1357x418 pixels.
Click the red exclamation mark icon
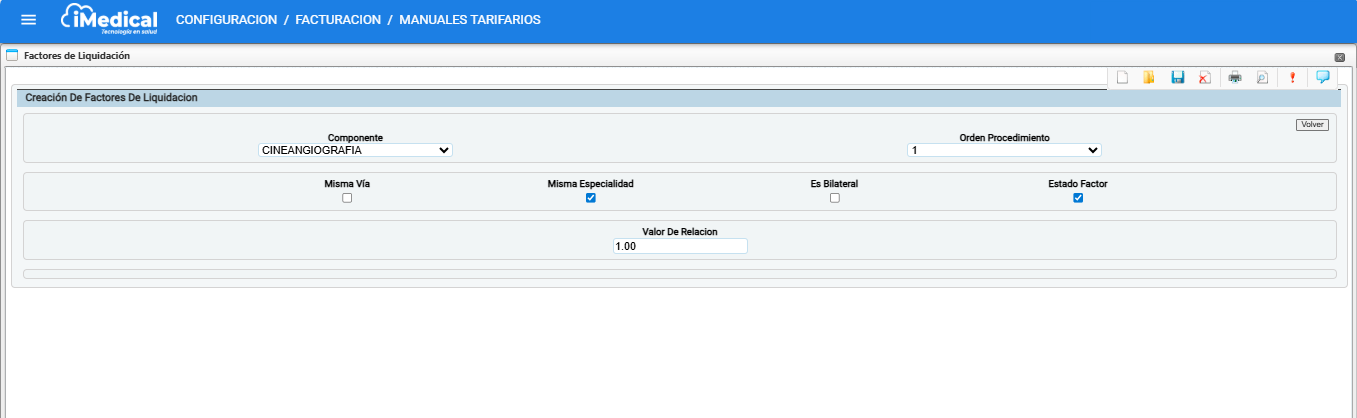(1292, 78)
